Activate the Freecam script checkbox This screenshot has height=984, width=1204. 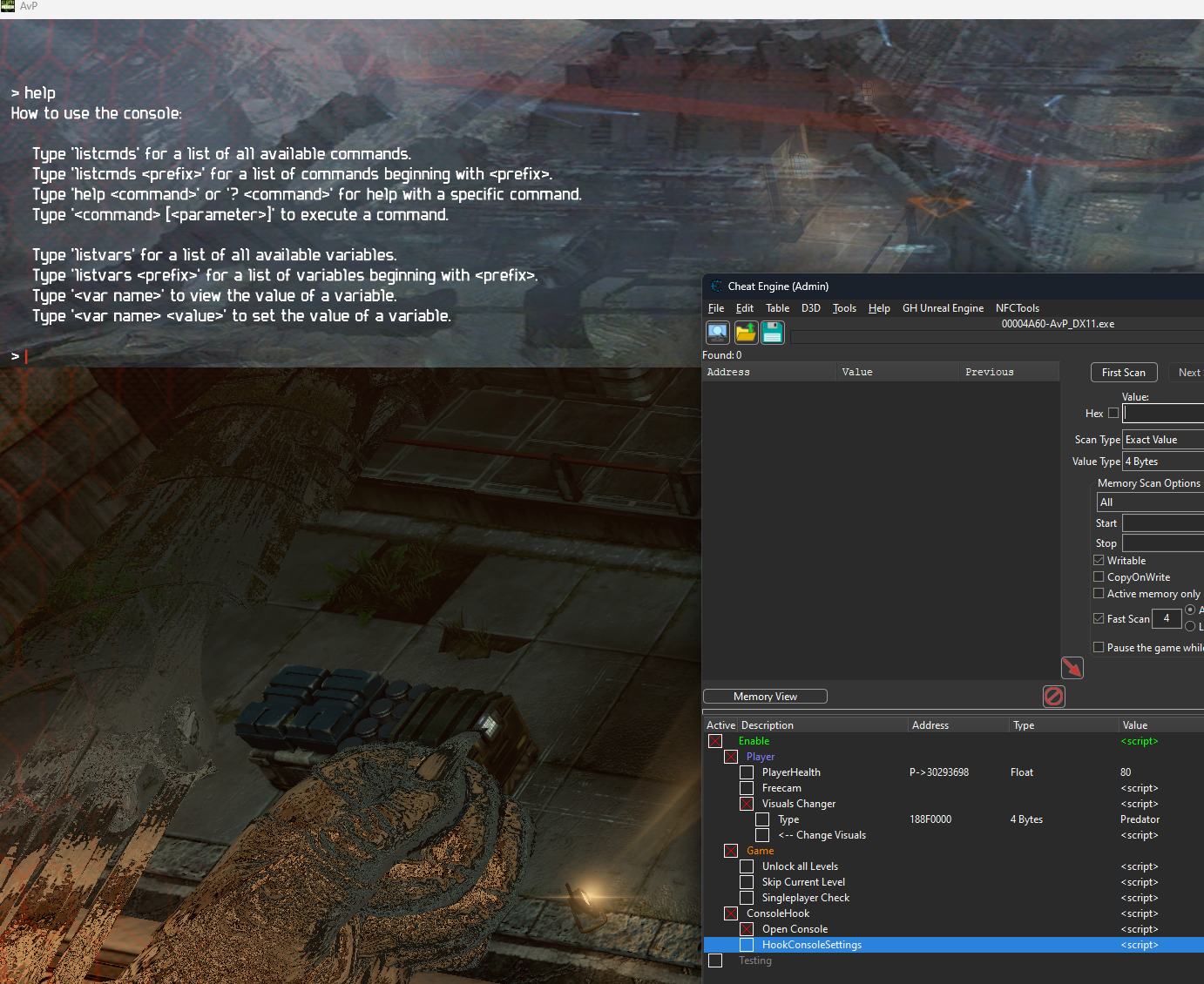747,788
